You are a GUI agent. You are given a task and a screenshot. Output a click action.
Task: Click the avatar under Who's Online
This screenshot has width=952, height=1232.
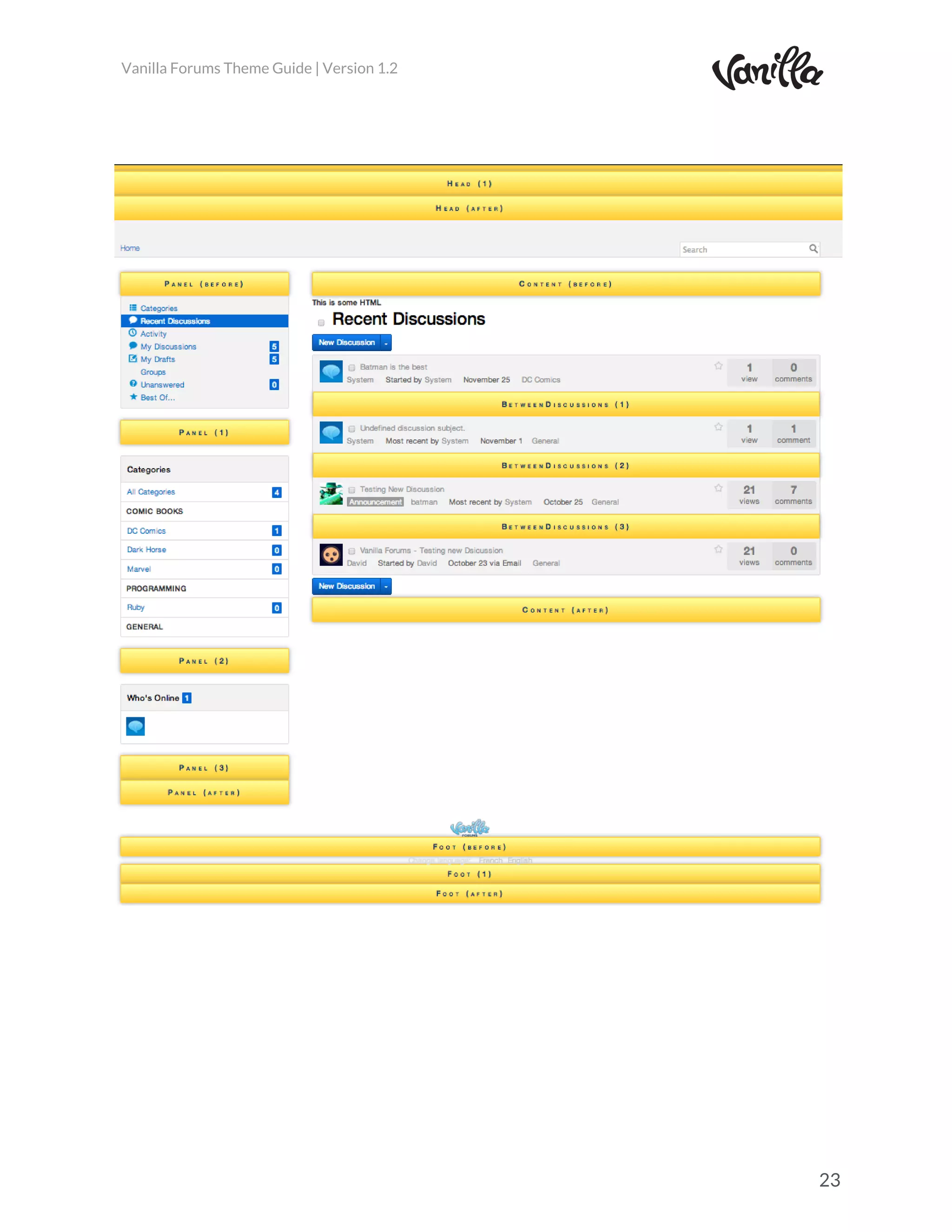[x=135, y=726]
